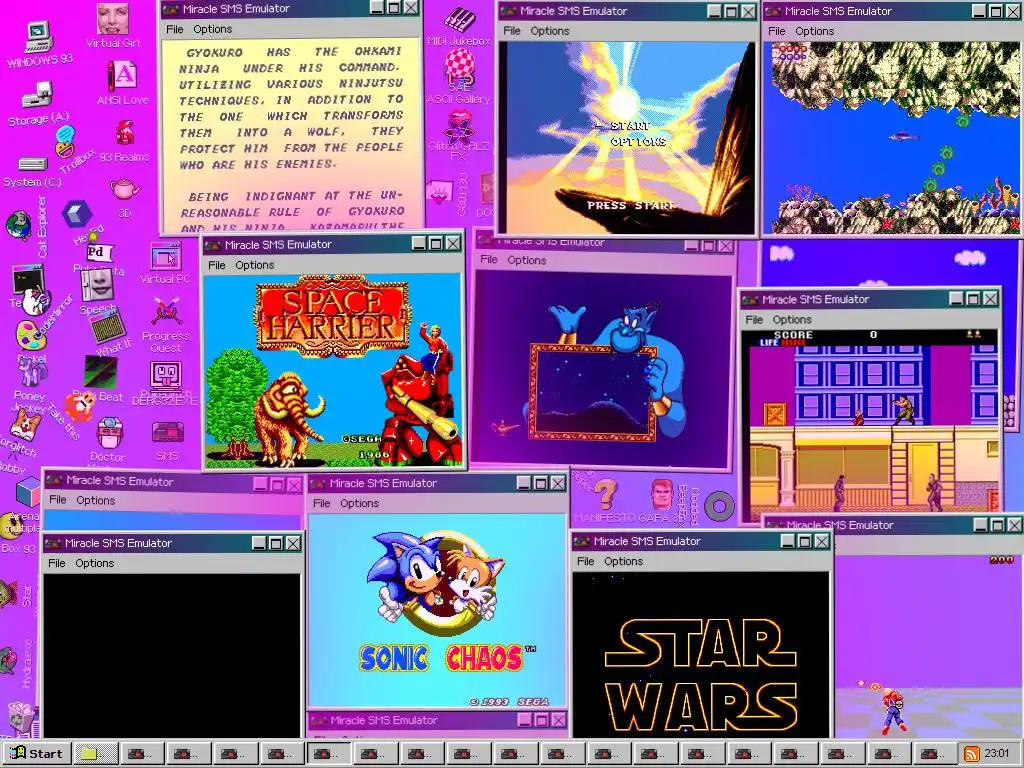Open File menu in genie window
The height and width of the screenshot is (768, 1024).
(x=489, y=260)
